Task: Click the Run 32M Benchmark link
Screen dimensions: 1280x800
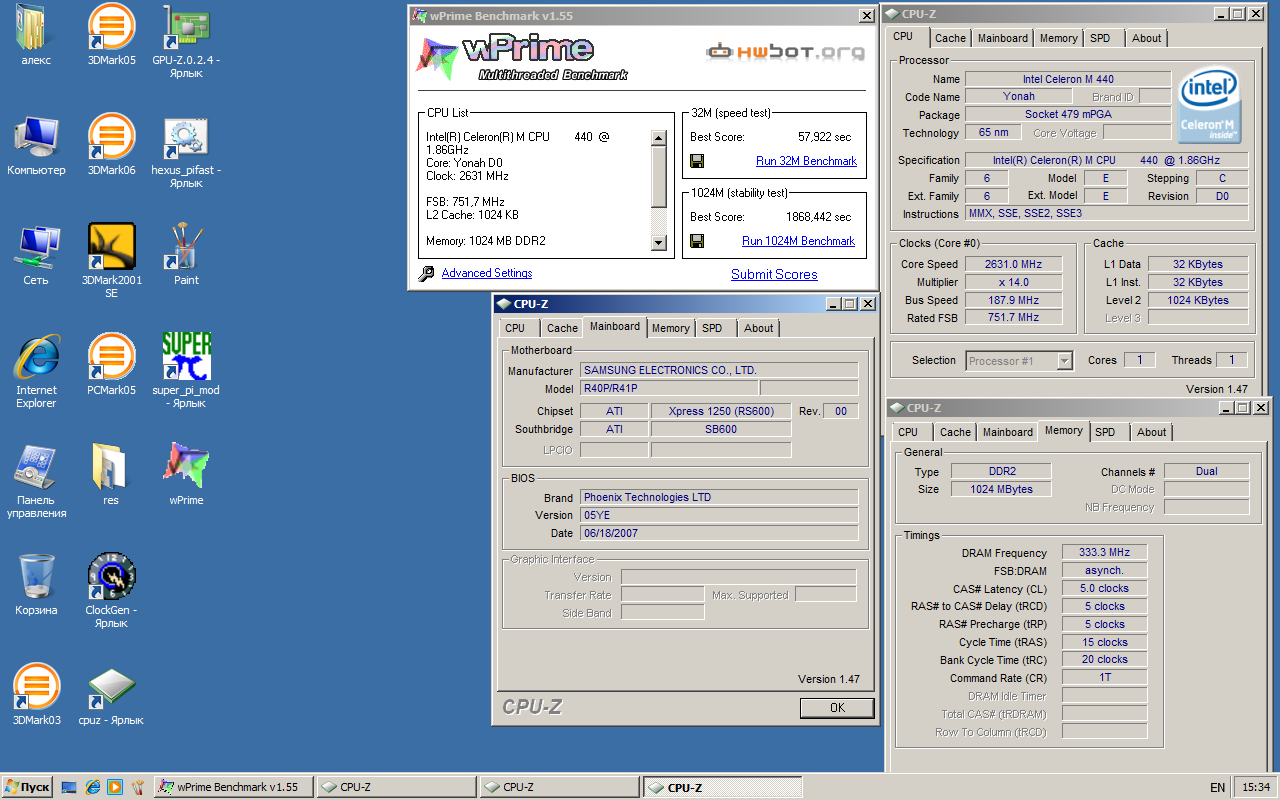Action: click(806, 161)
